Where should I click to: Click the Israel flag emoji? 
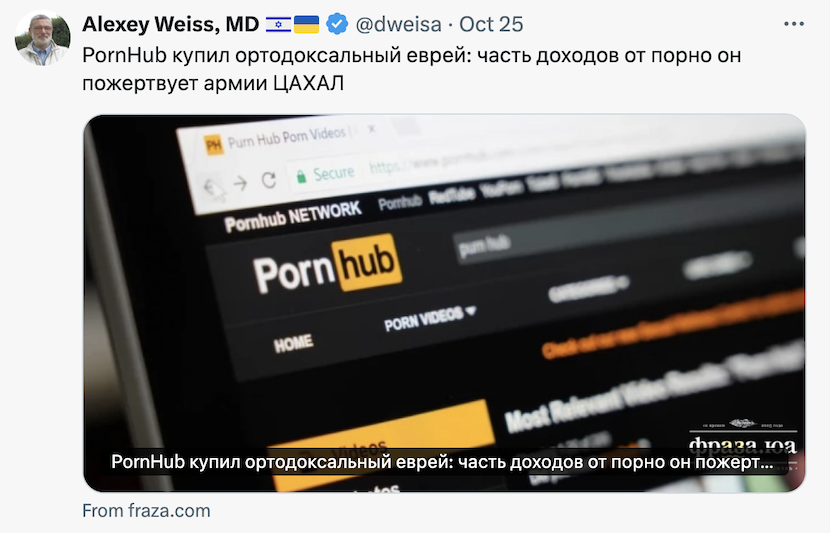tap(278, 24)
